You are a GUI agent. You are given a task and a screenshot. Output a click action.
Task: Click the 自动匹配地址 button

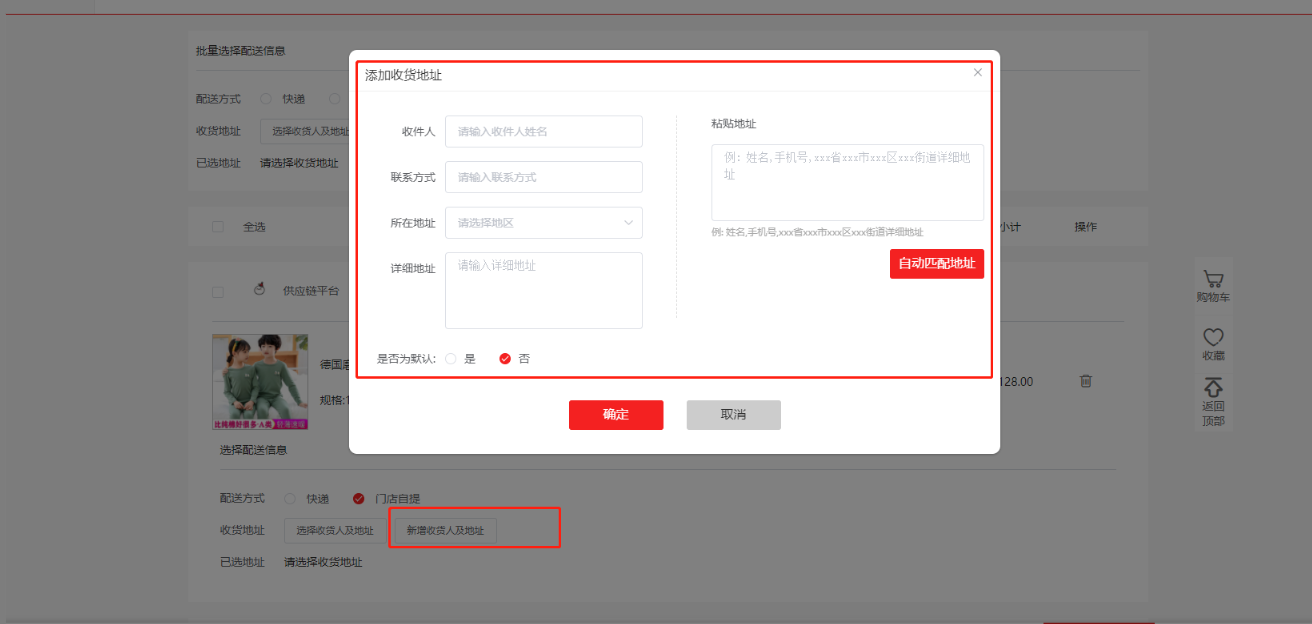936,264
